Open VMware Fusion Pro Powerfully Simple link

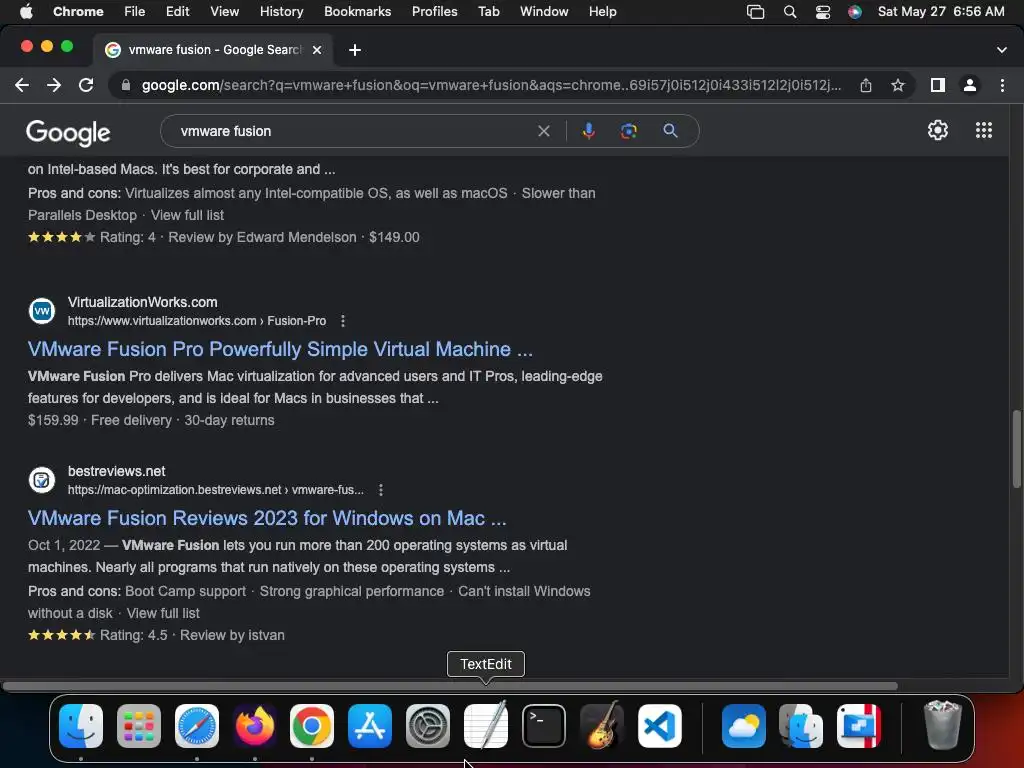280,349
